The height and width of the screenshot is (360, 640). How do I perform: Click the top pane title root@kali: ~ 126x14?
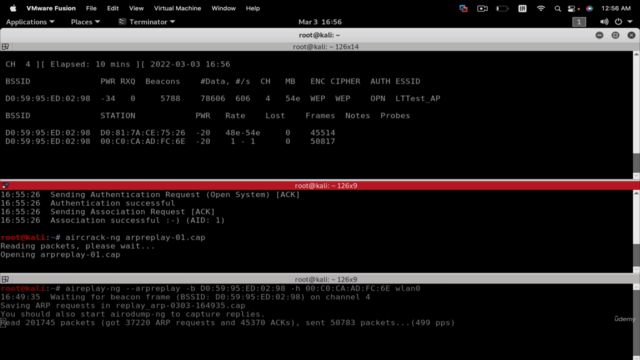tap(326, 47)
